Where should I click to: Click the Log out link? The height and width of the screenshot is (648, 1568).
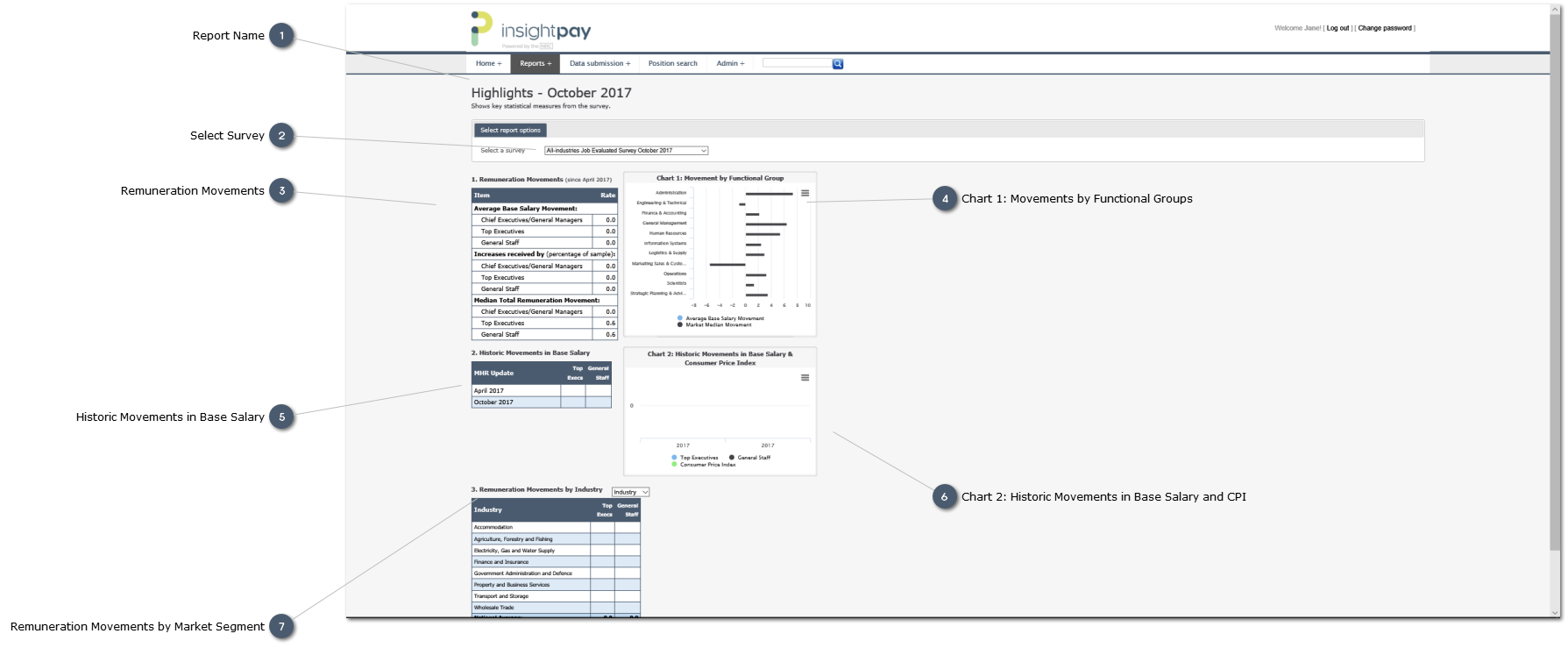pyautogui.click(x=1337, y=28)
